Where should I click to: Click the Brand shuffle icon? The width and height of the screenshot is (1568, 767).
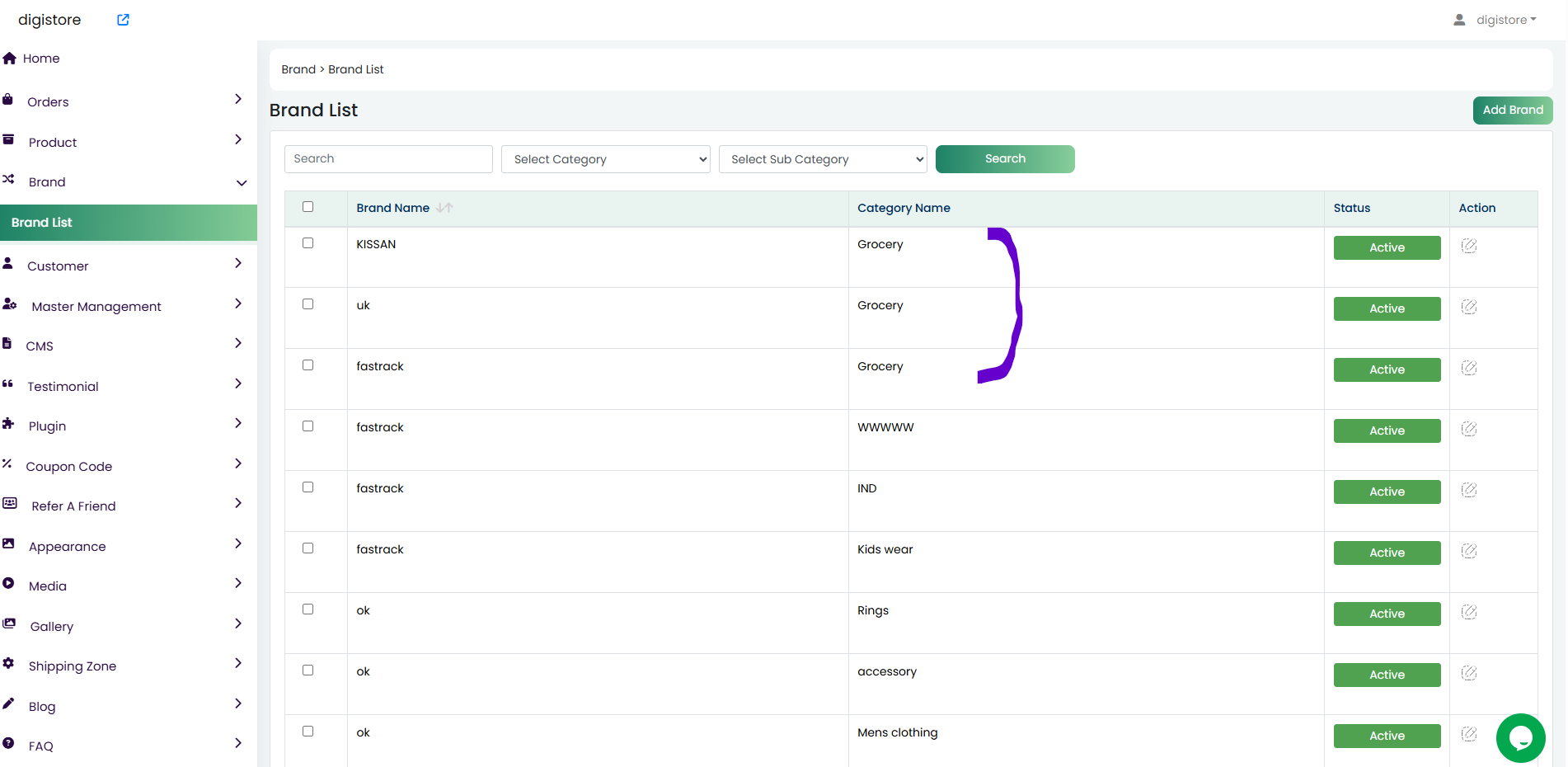(x=8, y=179)
